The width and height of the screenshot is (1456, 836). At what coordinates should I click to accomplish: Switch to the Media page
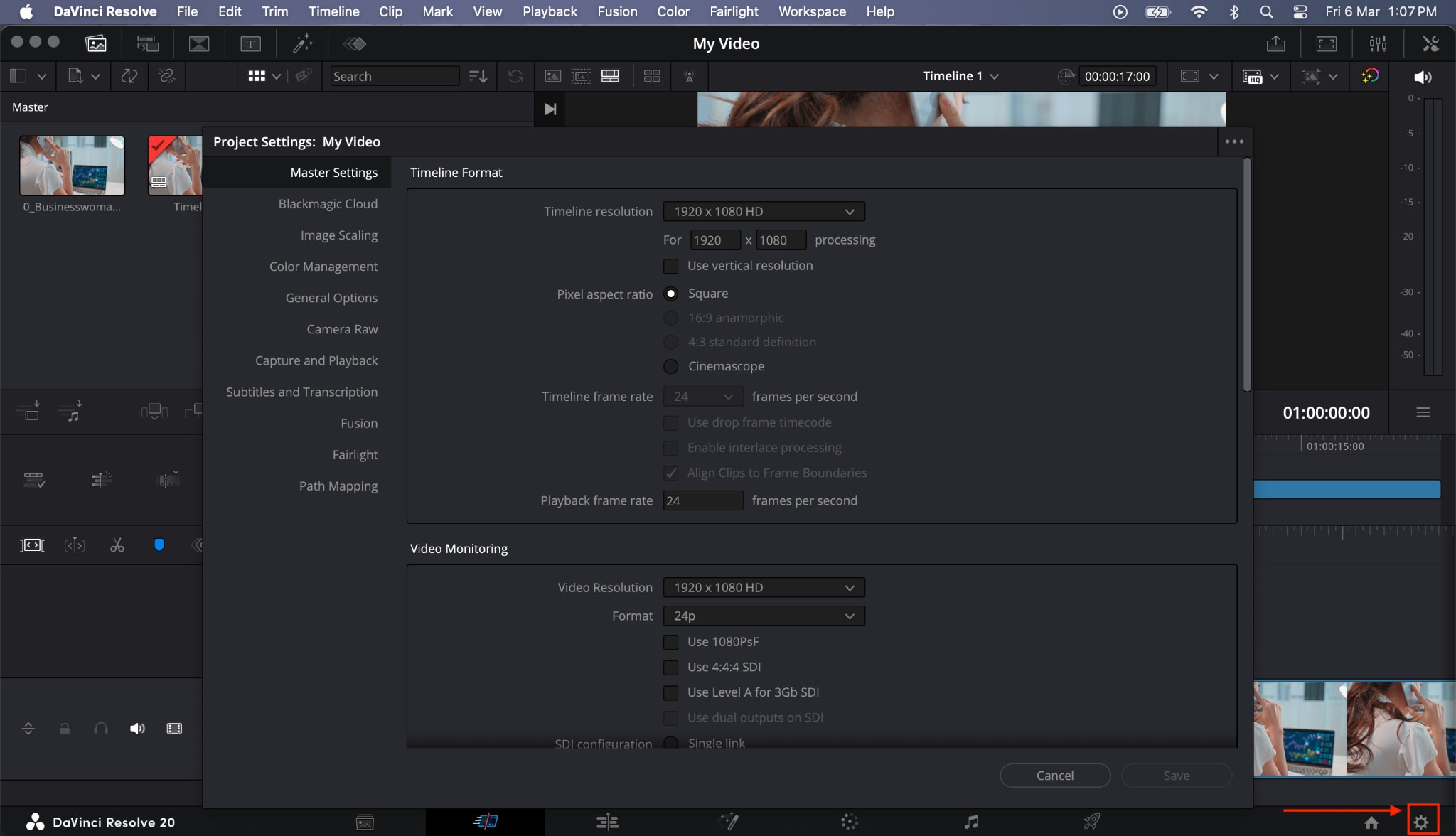pos(364,821)
